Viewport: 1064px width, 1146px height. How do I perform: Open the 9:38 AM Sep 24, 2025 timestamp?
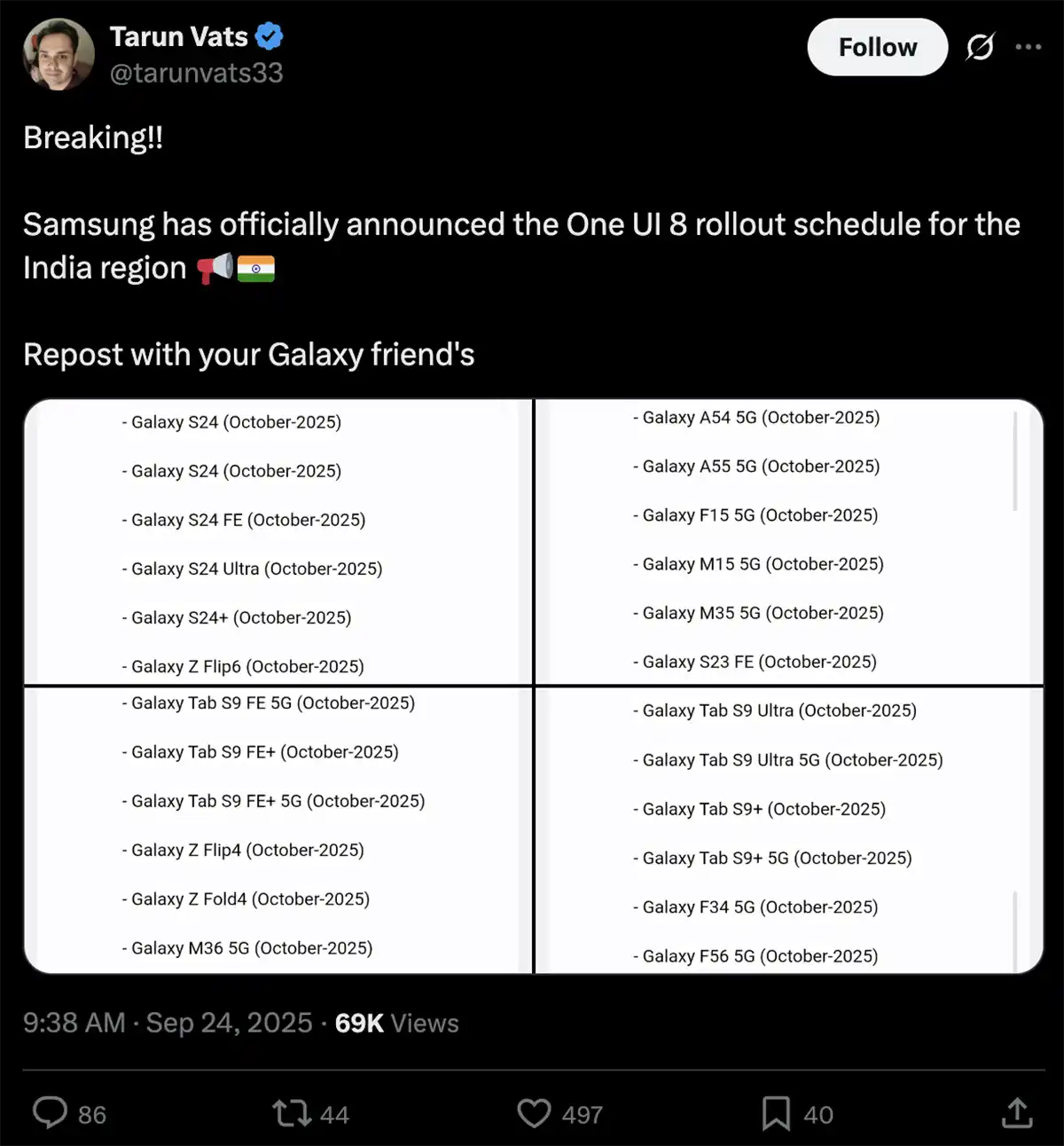tap(168, 1023)
